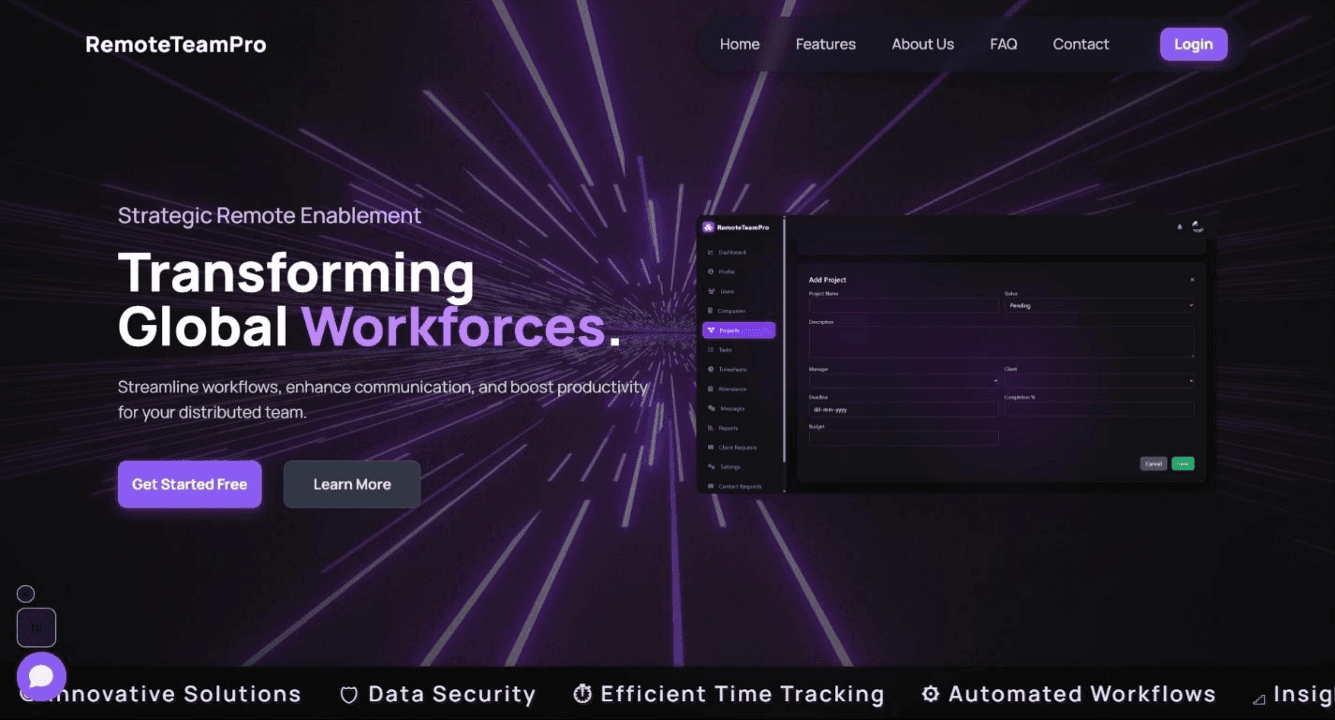The height and width of the screenshot is (720, 1335).
Task: Dismiss the chat greeting with the small X
Action: [26, 594]
